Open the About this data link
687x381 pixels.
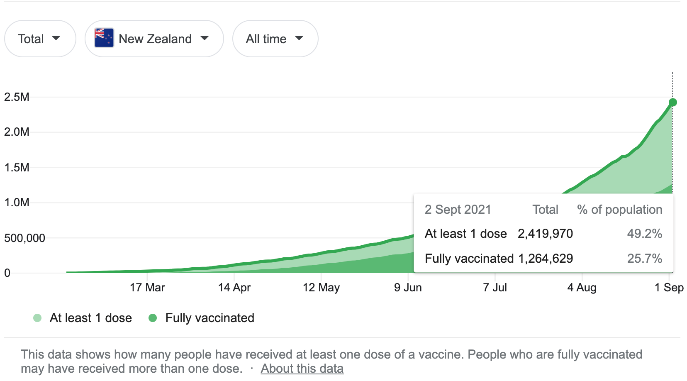[x=302, y=369]
